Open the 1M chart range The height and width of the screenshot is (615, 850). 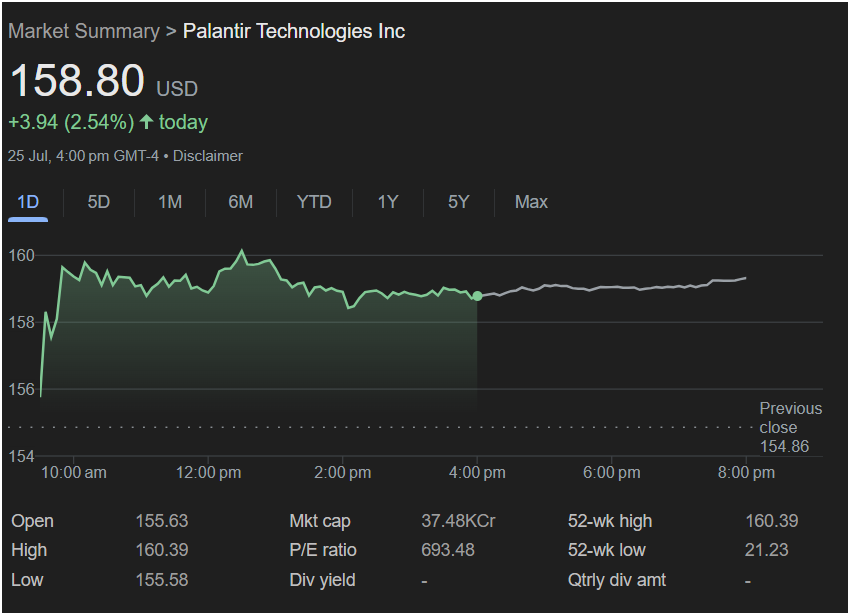[170, 202]
